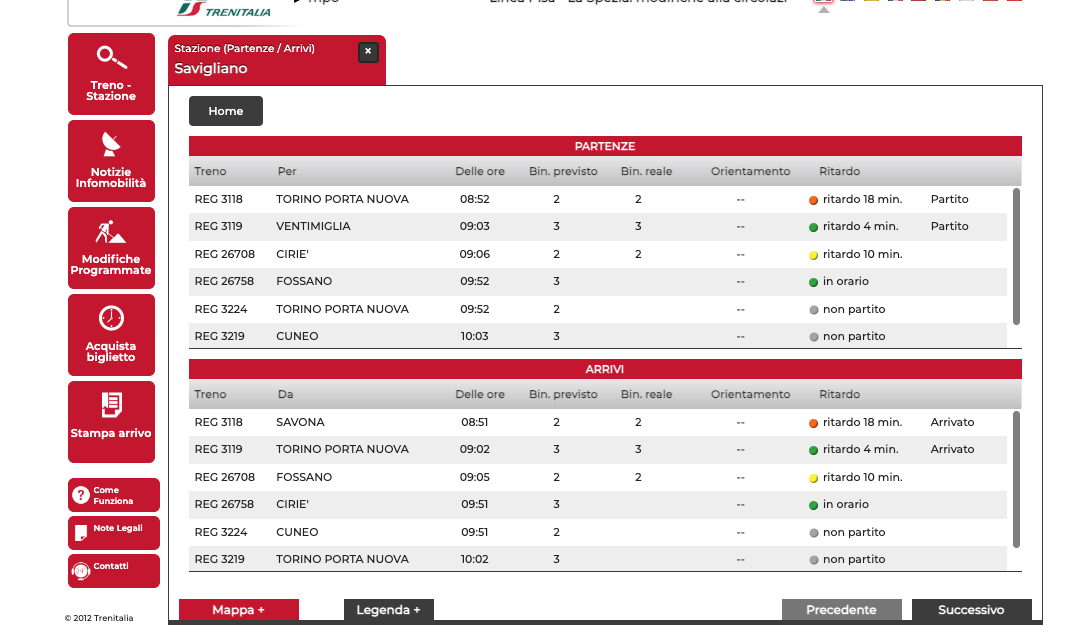
Task: Click the Trenitalia logo
Action: pos(223,10)
